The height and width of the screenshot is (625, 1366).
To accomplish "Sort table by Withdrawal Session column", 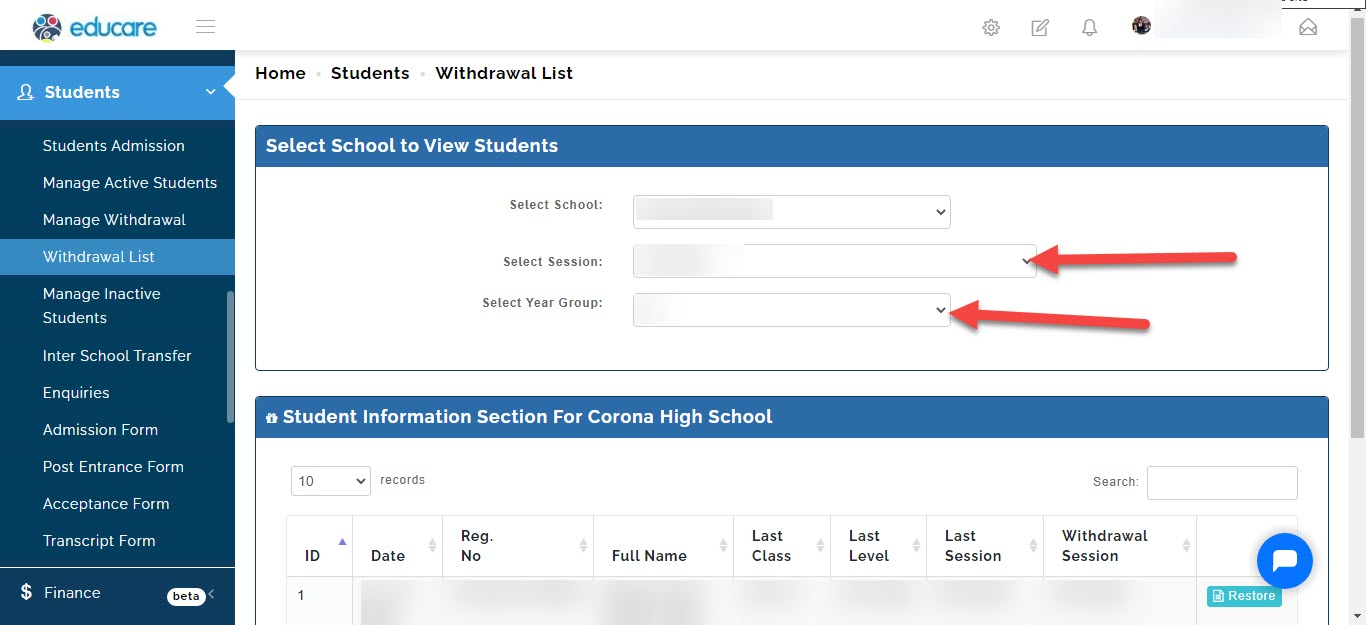I will 1120,546.
